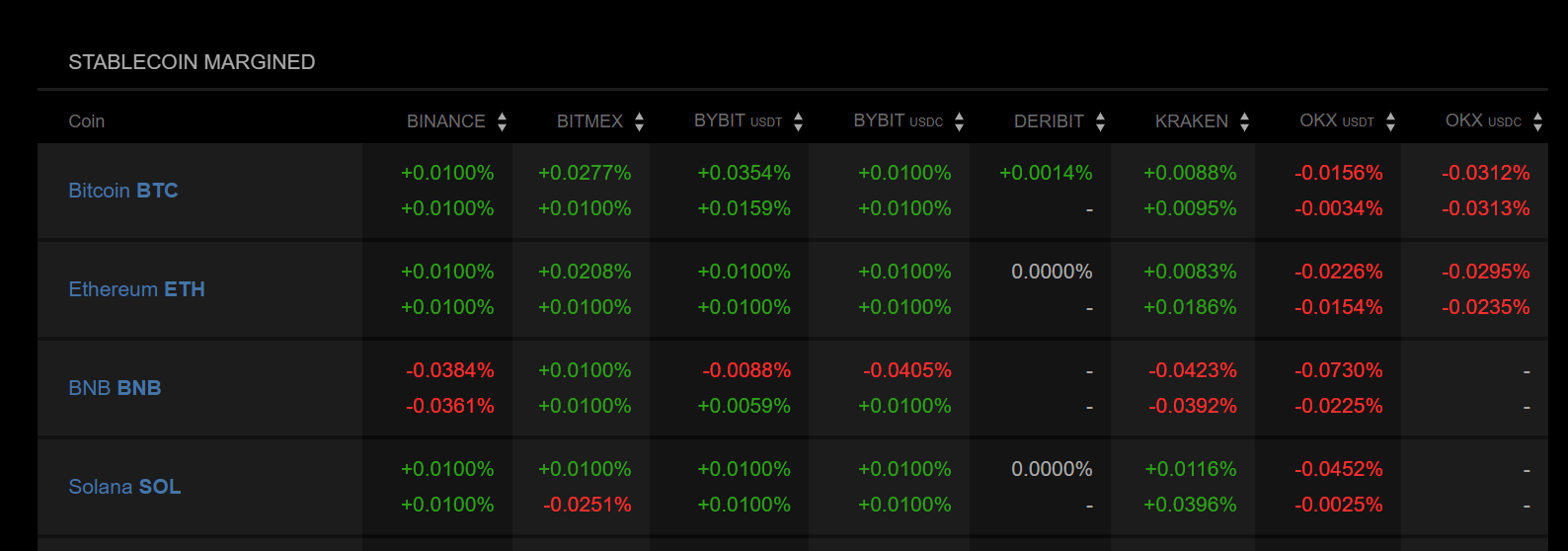Screen dimensions: 1568x551
Task: Click the OKX USDC sort arrows
Action: (x=1538, y=121)
